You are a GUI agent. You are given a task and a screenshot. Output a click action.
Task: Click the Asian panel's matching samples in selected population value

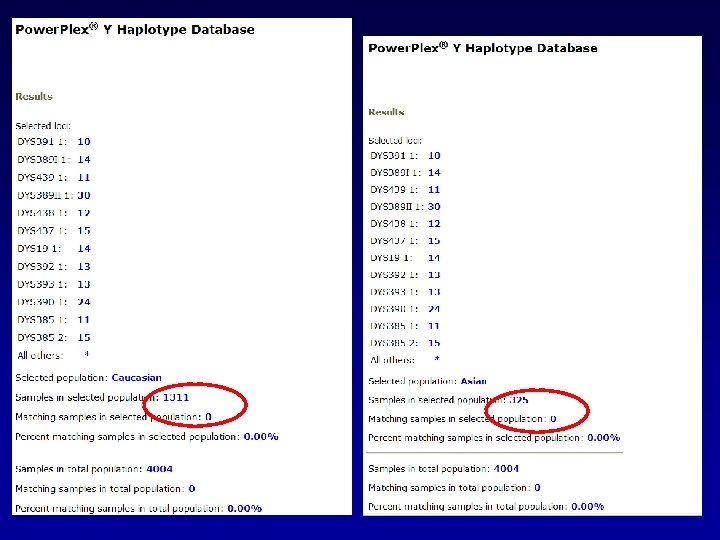coord(553,419)
